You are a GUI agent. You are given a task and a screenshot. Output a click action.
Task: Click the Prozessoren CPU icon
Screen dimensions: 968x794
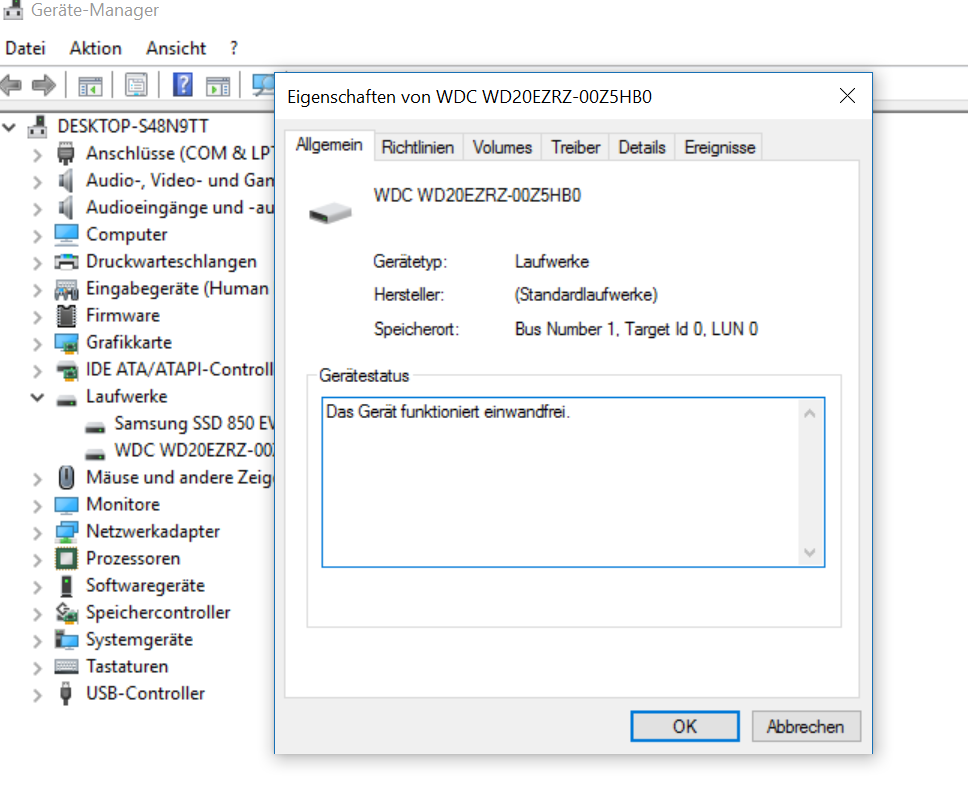[x=66, y=559]
